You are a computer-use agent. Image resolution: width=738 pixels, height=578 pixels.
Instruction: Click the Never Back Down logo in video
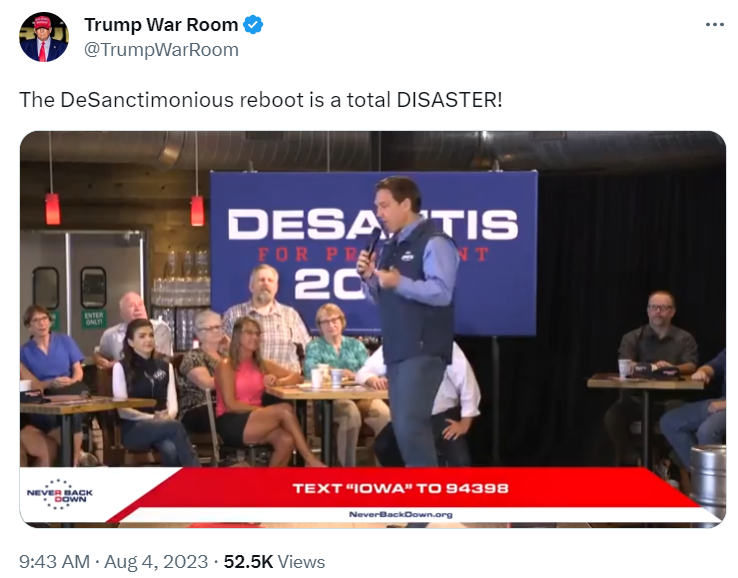[59, 495]
